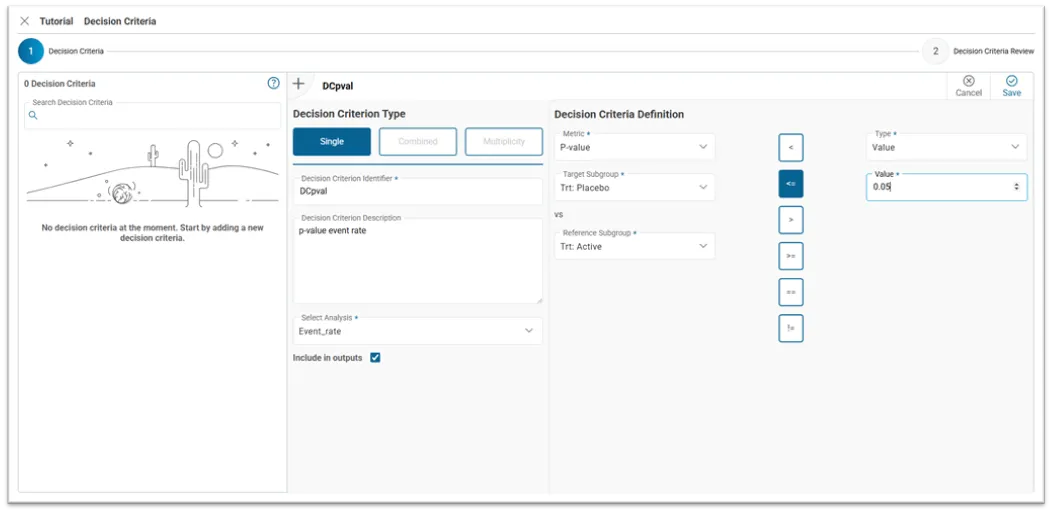Click the Value stepper arrows
This screenshot has height=513, width=1052.
1017,187
